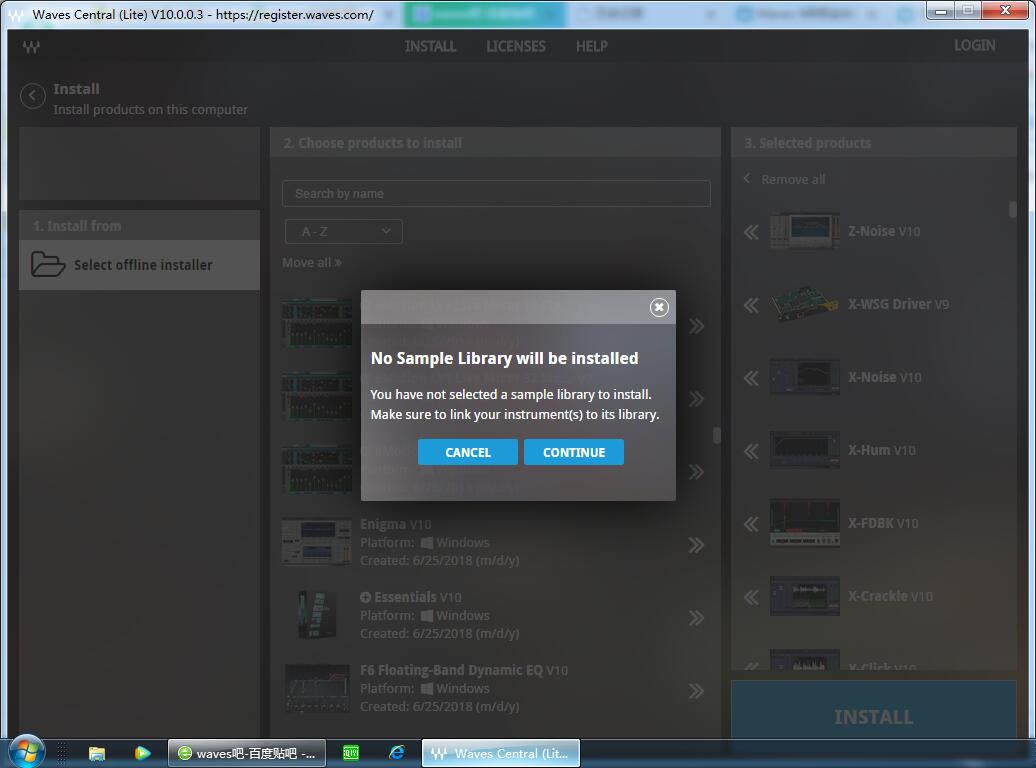Click the X-Noise V10 thumbnail
The image size is (1036, 768).
(805, 377)
